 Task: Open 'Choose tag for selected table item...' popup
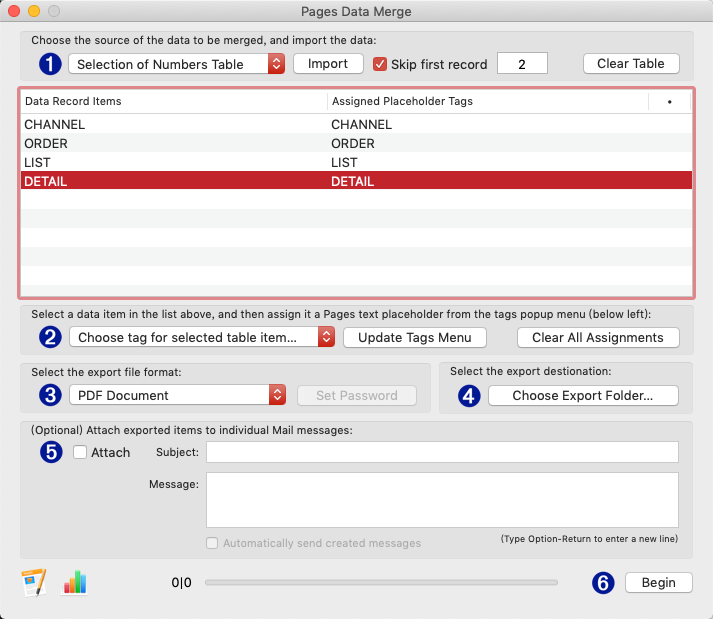coord(202,337)
